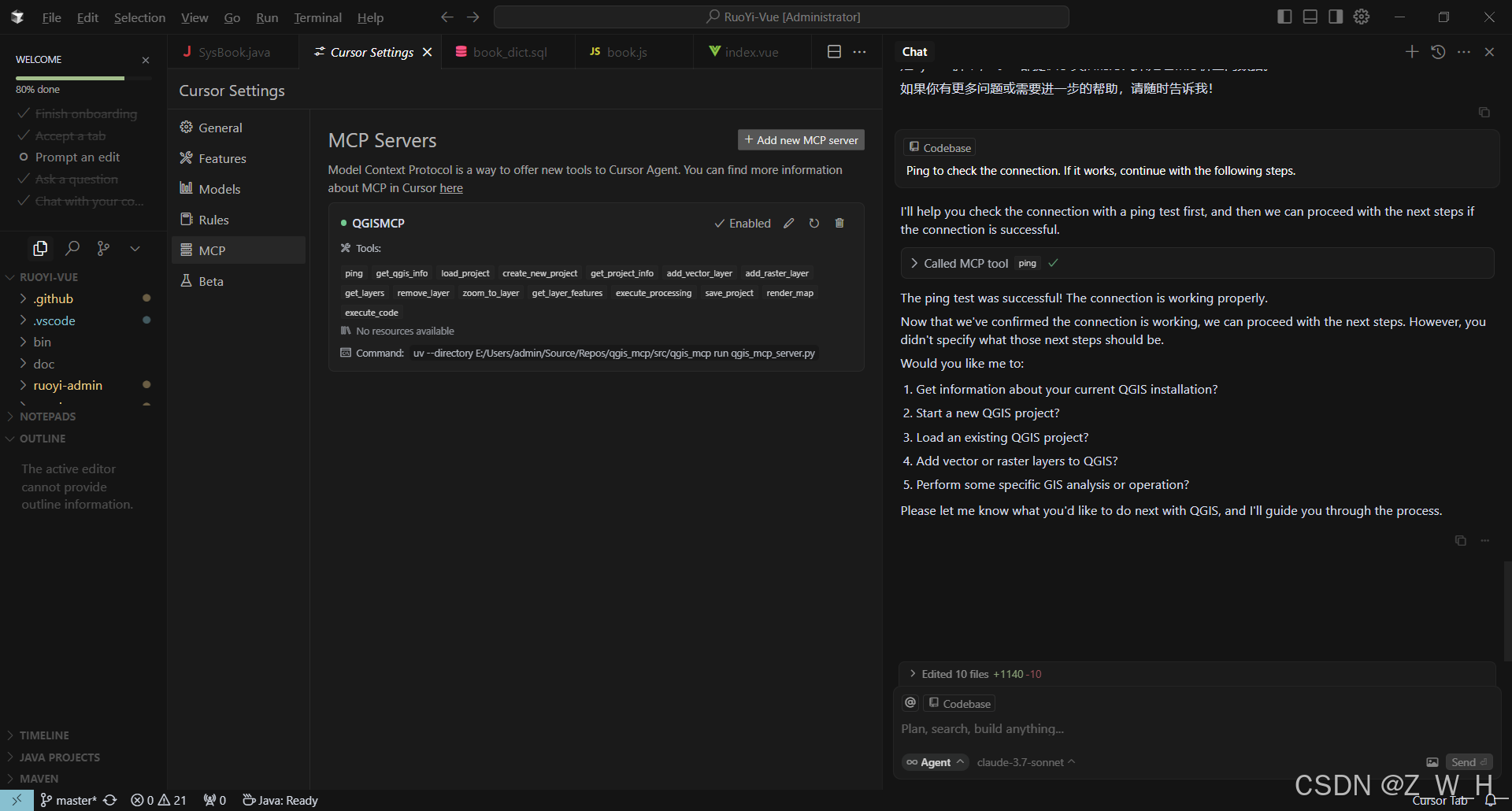Add context with the @ button
The width and height of the screenshot is (1512, 811).
pyautogui.click(x=910, y=702)
